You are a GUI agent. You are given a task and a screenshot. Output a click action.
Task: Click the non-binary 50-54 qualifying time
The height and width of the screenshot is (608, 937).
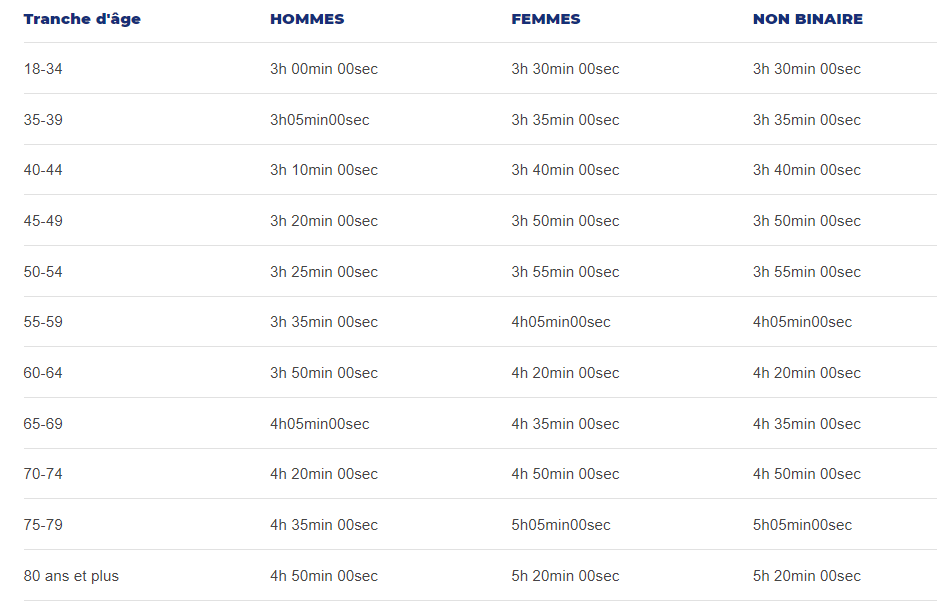click(x=807, y=272)
